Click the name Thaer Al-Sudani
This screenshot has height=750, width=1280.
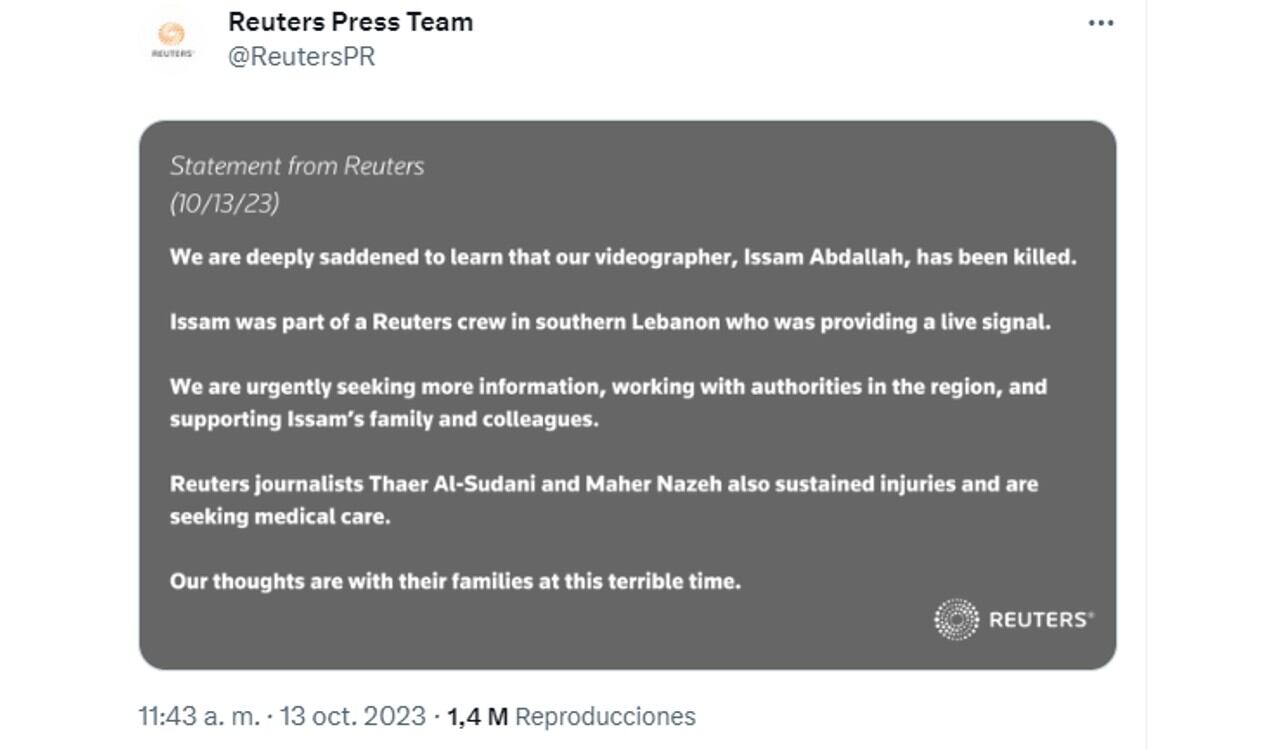click(x=454, y=484)
